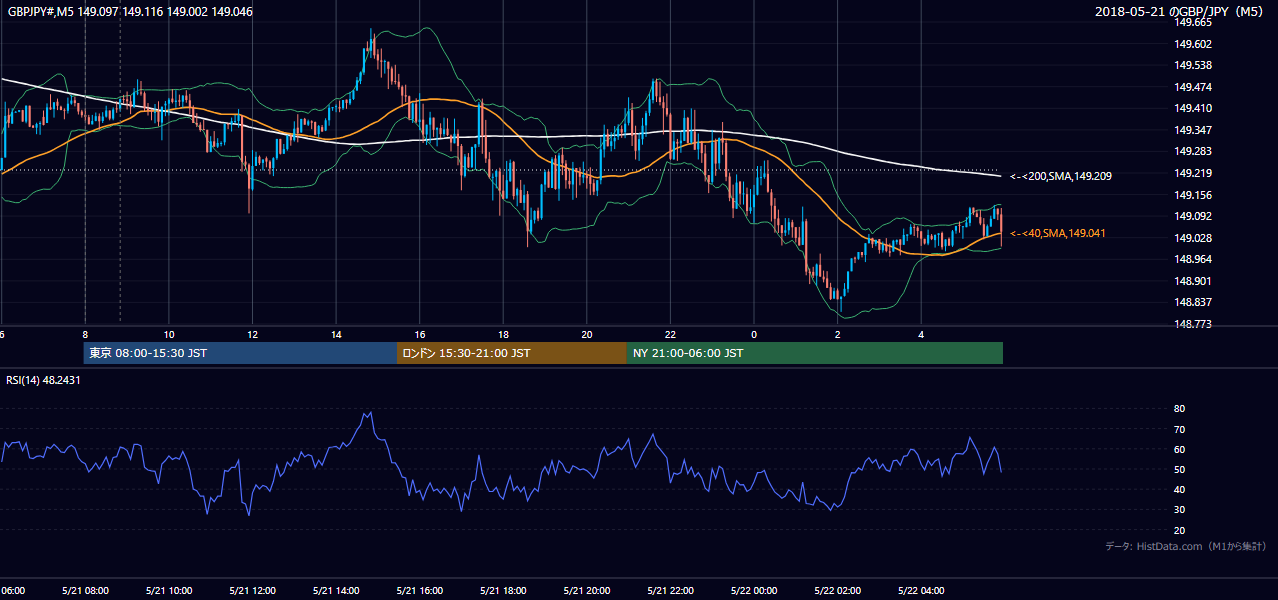1278x600 pixels.
Task: Click the NY 21:00-06:00 JST session bar
Action: 815,353
